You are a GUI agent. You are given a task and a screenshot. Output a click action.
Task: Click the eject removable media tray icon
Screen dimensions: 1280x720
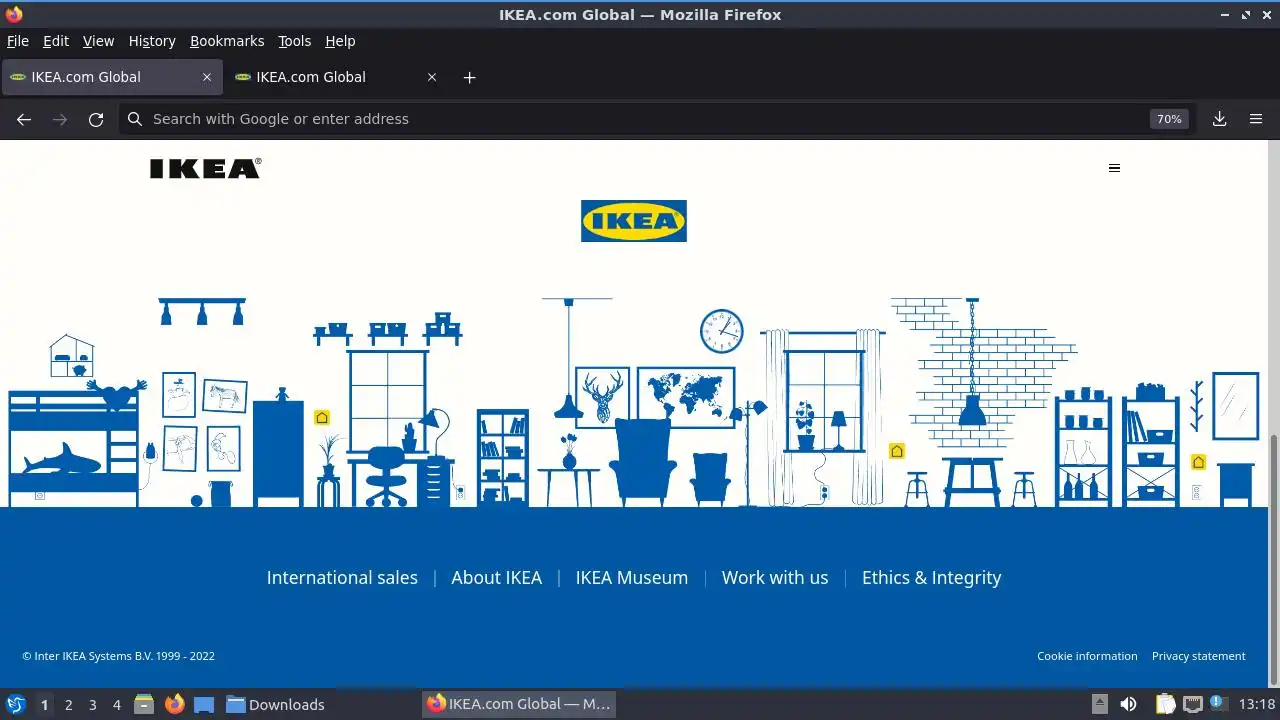point(1100,704)
